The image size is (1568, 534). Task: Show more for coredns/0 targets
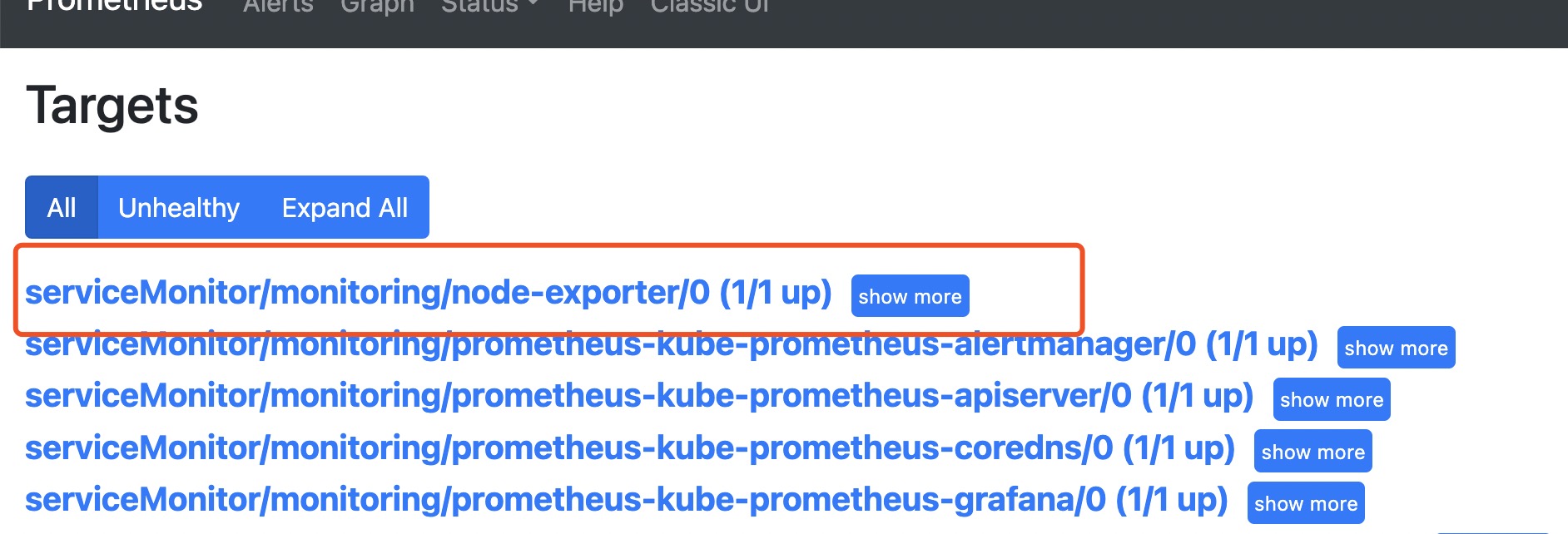[x=1312, y=452]
